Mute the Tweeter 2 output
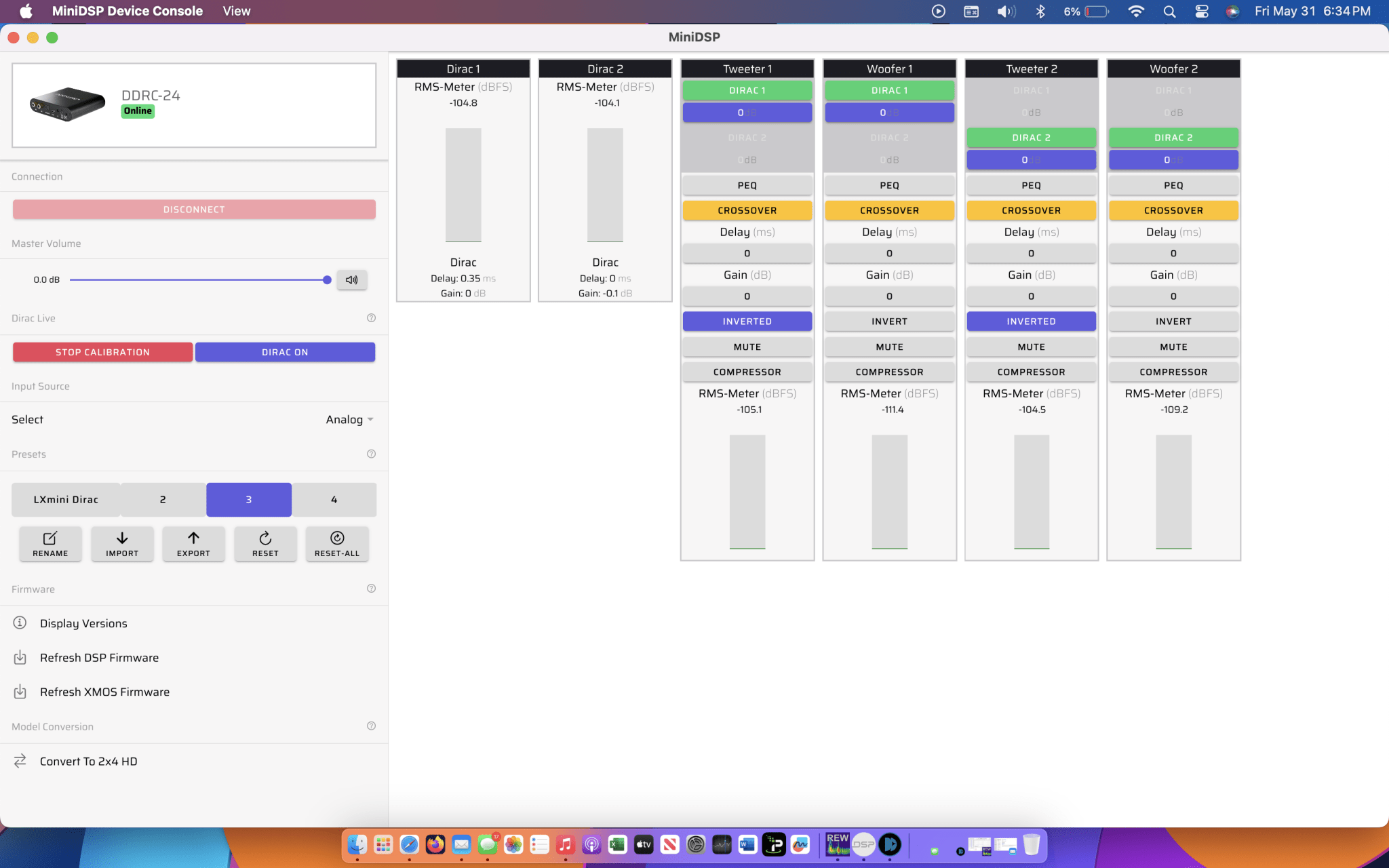This screenshot has width=1389, height=868. tap(1031, 347)
